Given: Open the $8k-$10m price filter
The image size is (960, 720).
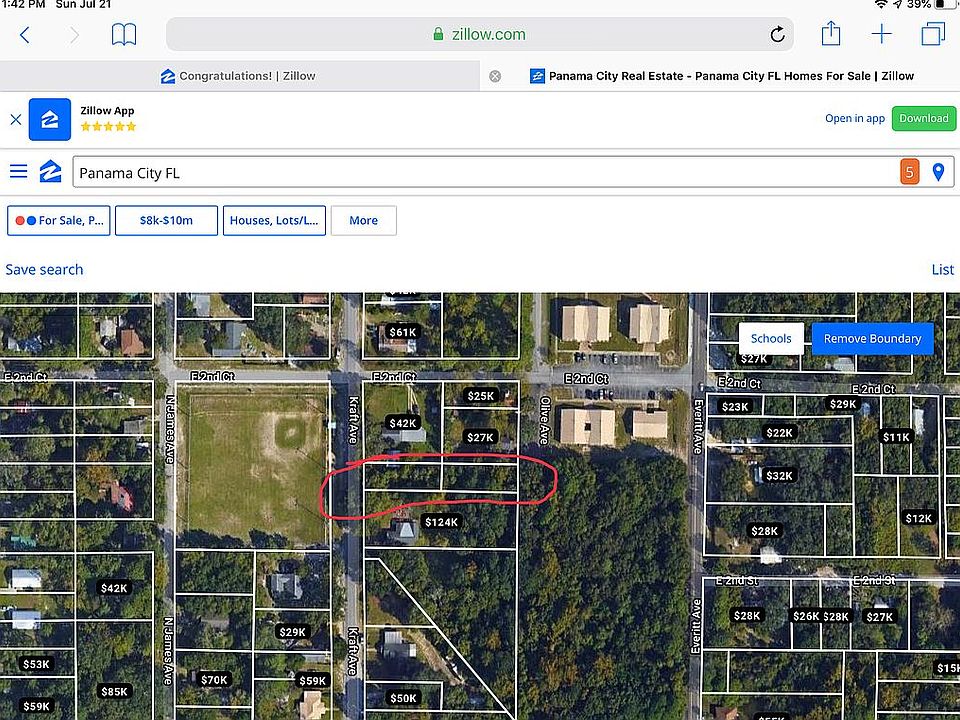Looking at the screenshot, I should pyautogui.click(x=166, y=220).
